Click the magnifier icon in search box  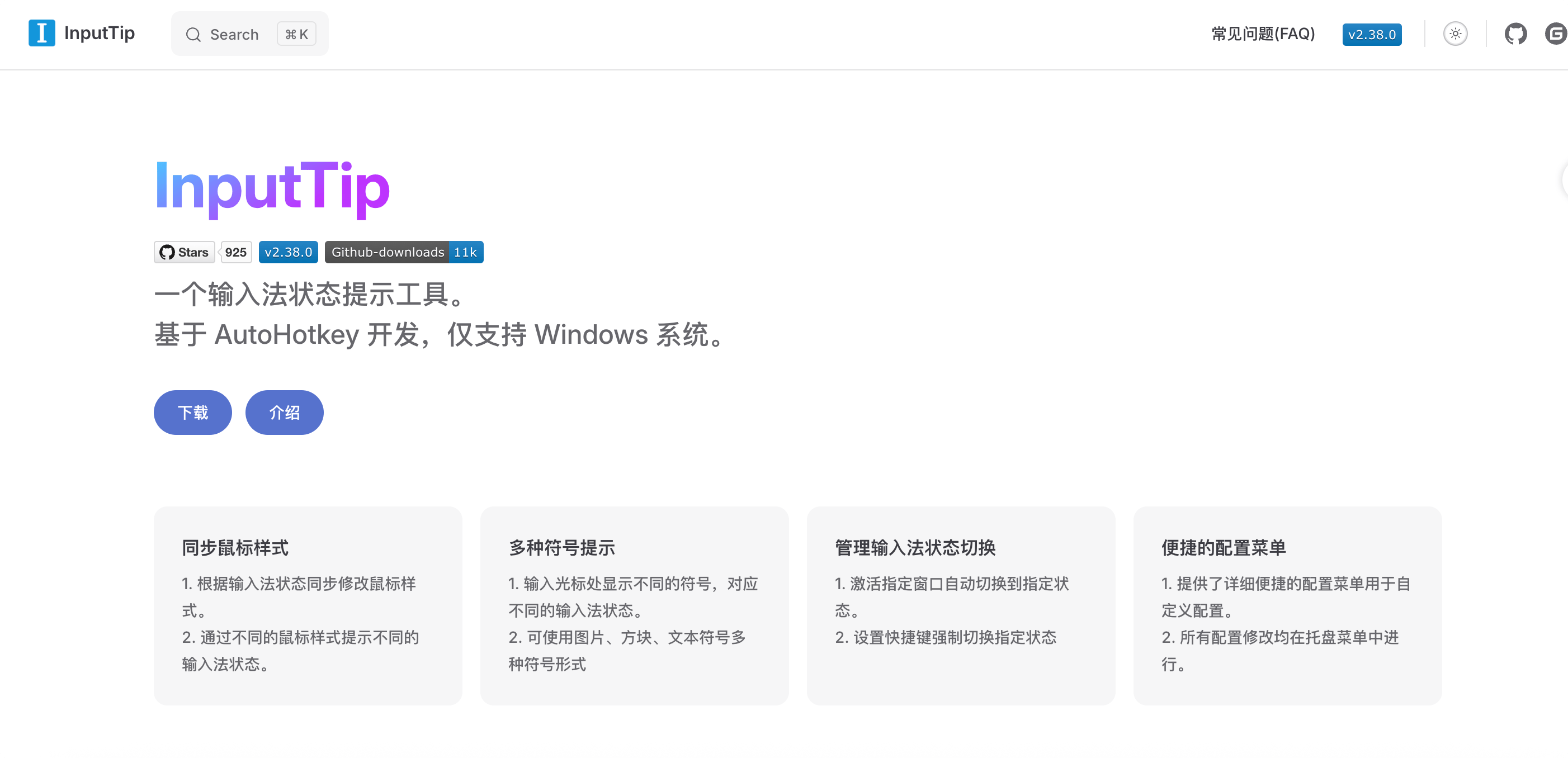pyautogui.click(x=193, y=35)
